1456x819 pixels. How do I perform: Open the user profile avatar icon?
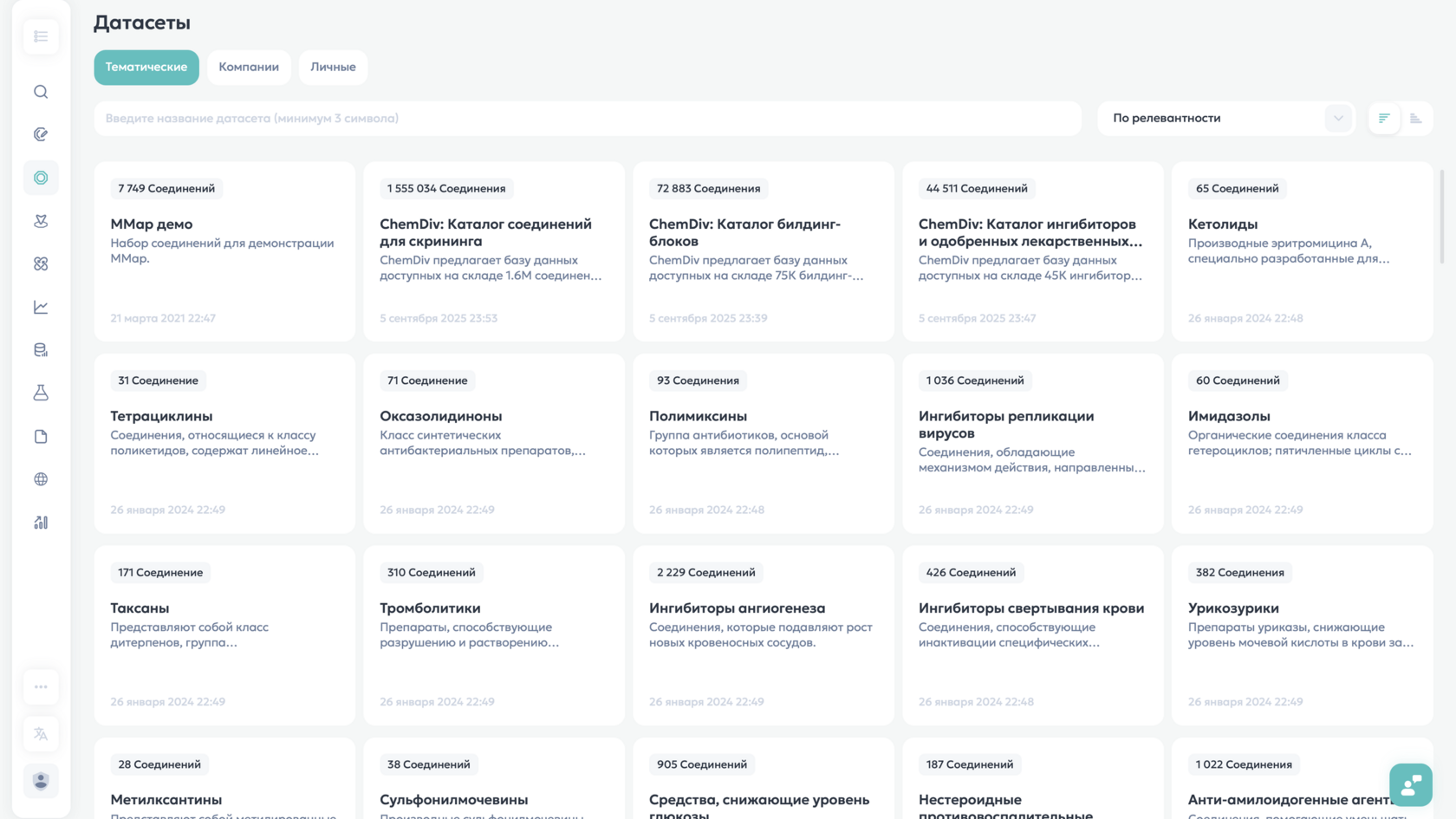coord(41,781)
